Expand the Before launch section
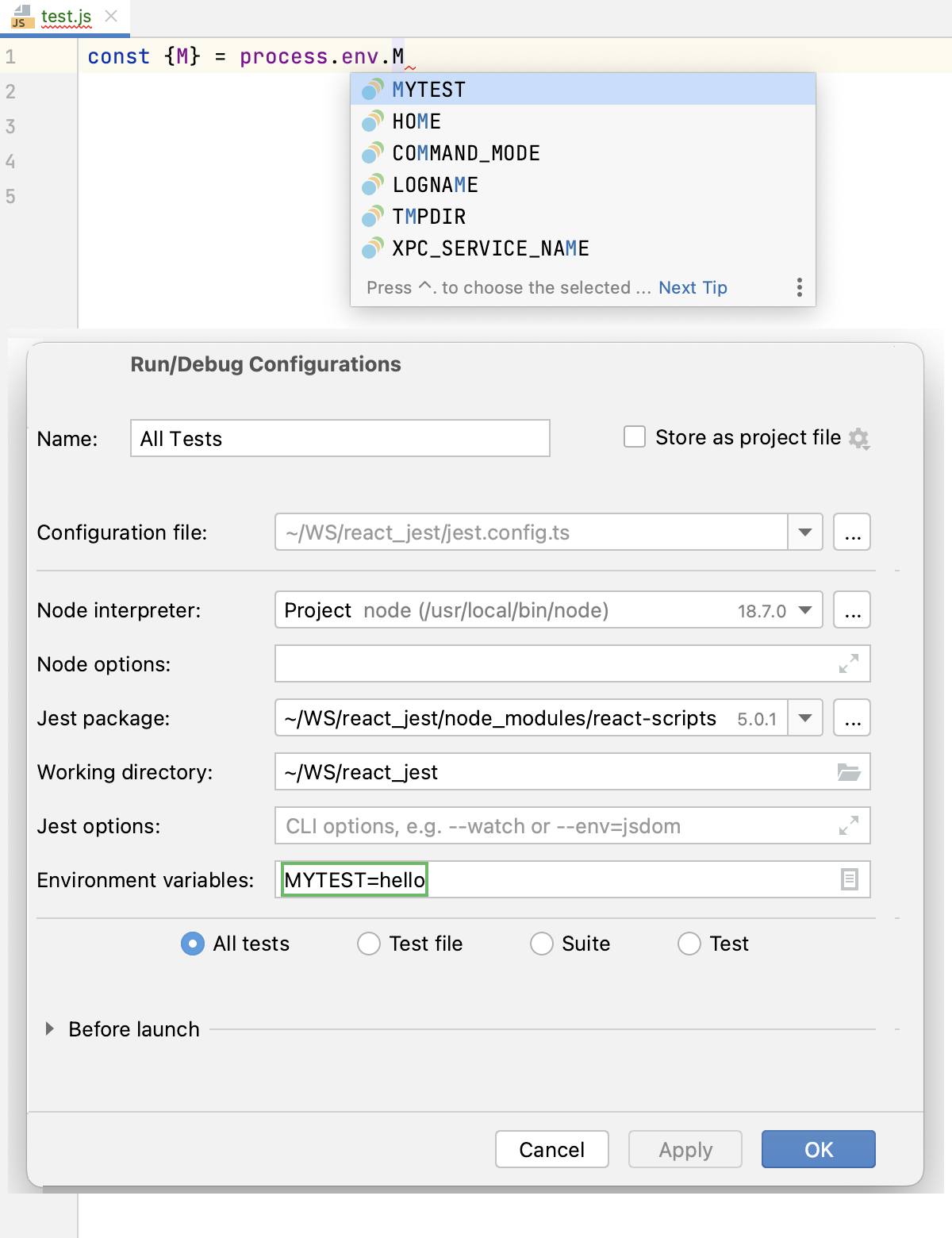Image resolution: width=952 pixels, height=1238 pixels. (49, 1029)
